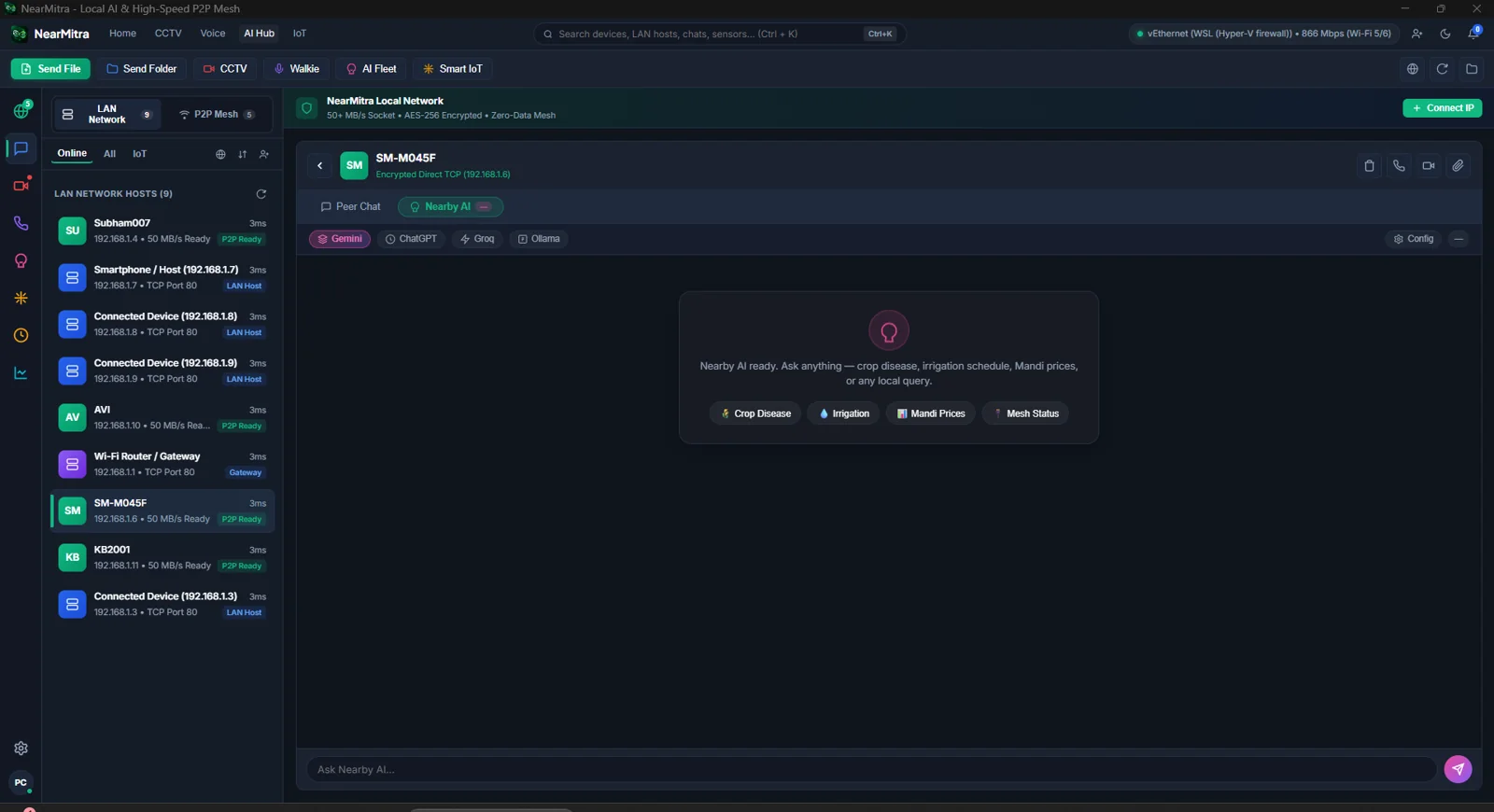1494x812 pixels.
Task: Open the lightbulb AI section in sidebar
Action: [21, 261]
